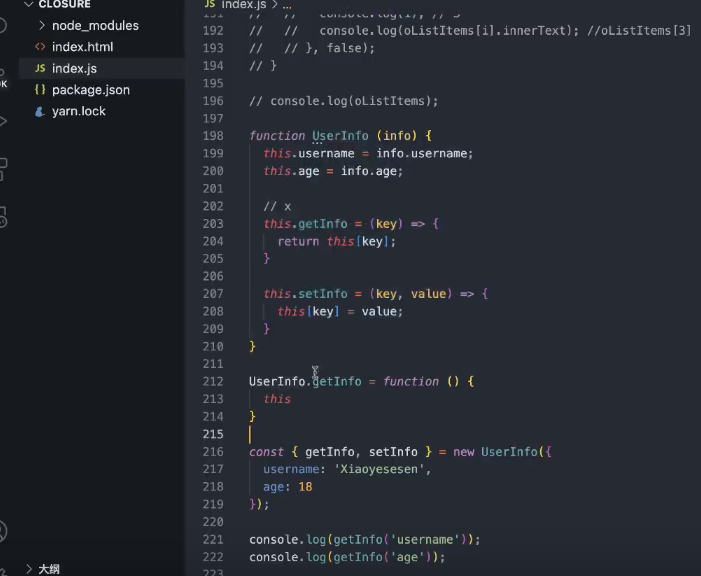Click the new keyword on line 216
Viewport: 701px width, 576px height.
coord(464,452)
